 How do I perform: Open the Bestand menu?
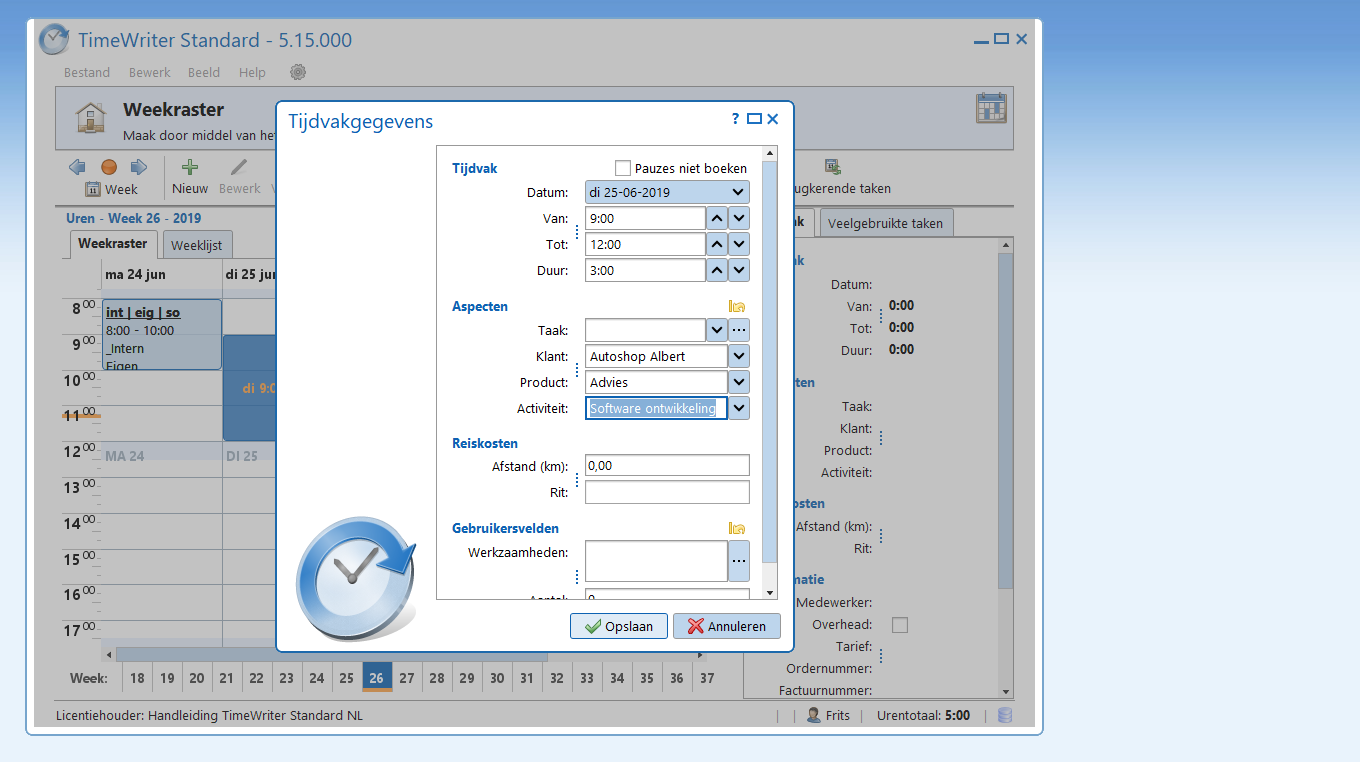(x=87, y=72)
